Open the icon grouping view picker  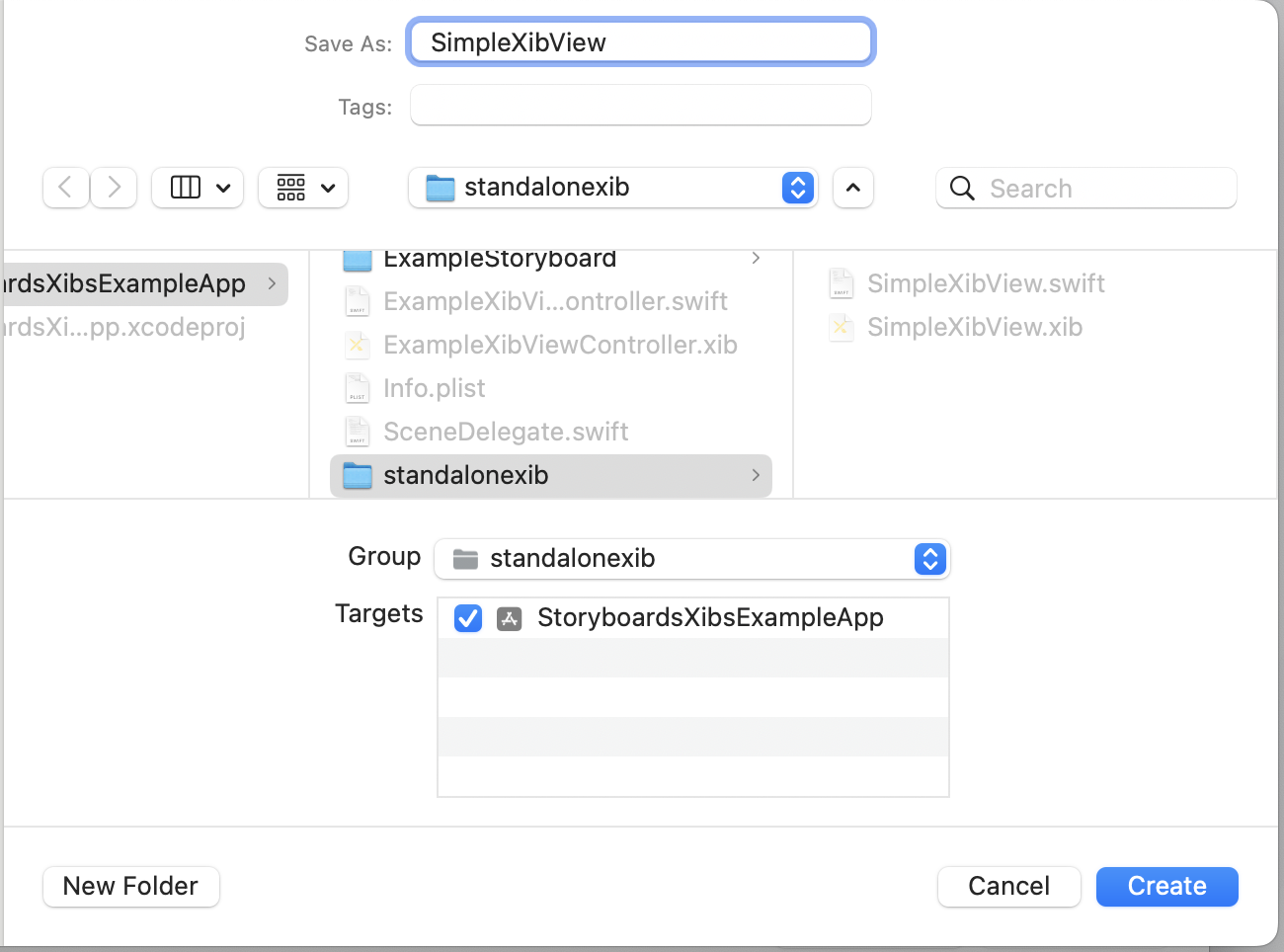[x=302, y=188]
